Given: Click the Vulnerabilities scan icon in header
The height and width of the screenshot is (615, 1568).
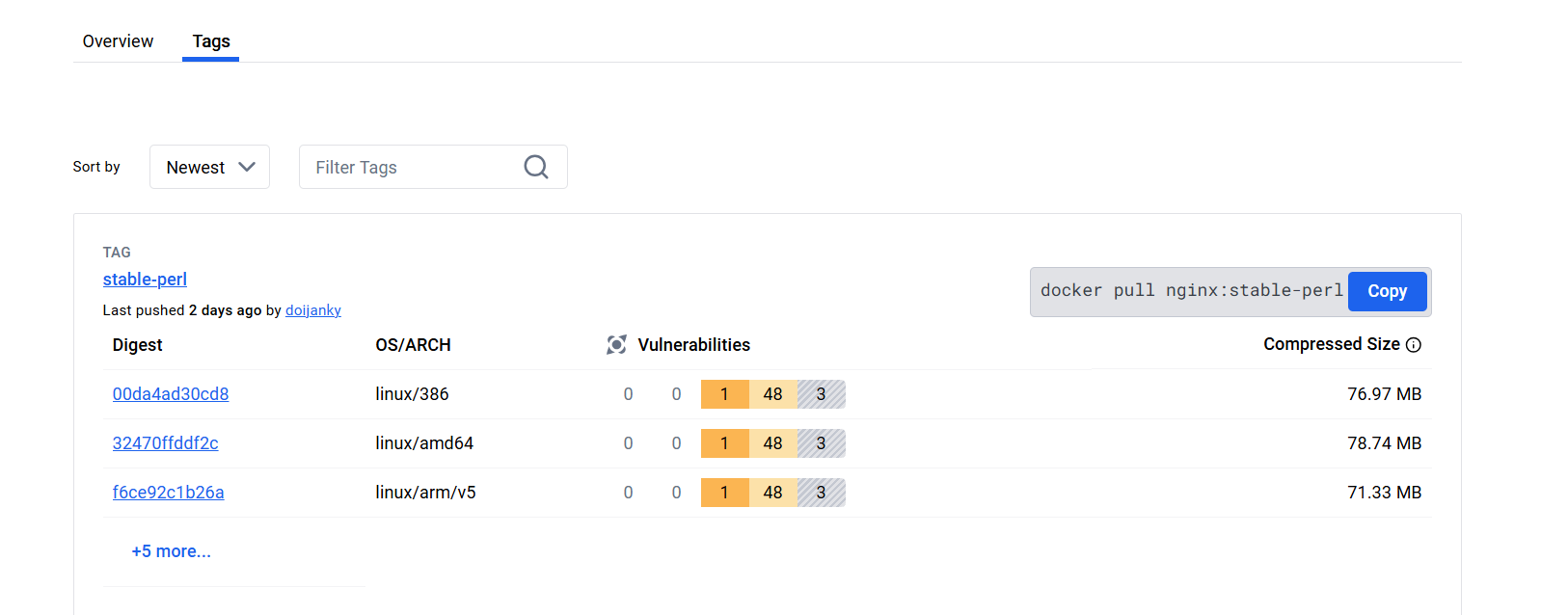Looking at the screenshot, I should [x=617, y=344].
